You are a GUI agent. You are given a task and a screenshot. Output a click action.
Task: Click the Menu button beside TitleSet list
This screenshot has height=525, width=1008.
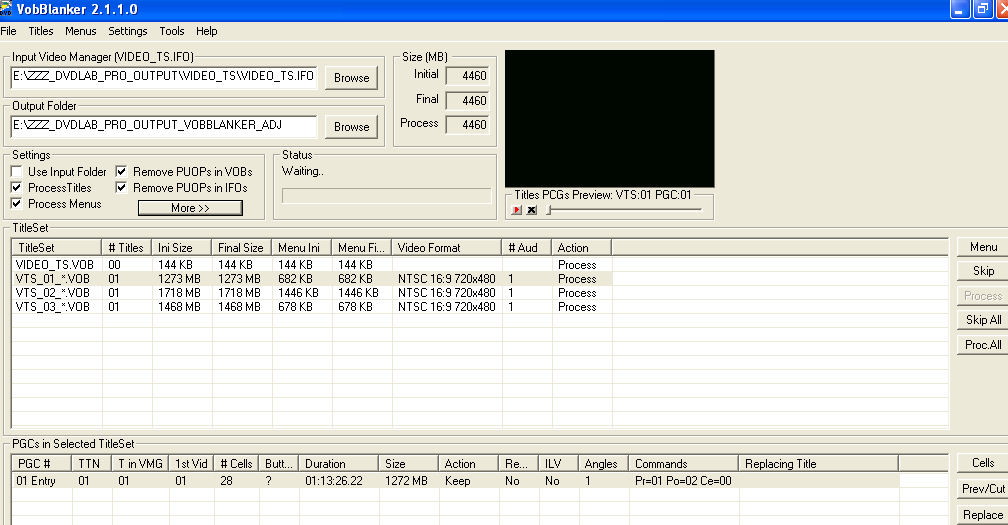[983, 247]
